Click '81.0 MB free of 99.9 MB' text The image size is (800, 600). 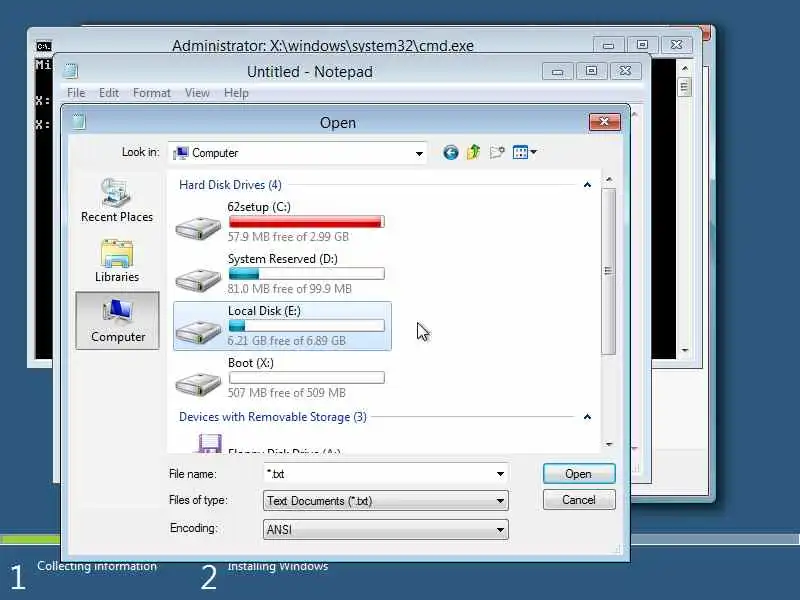[x=290, y=289]
